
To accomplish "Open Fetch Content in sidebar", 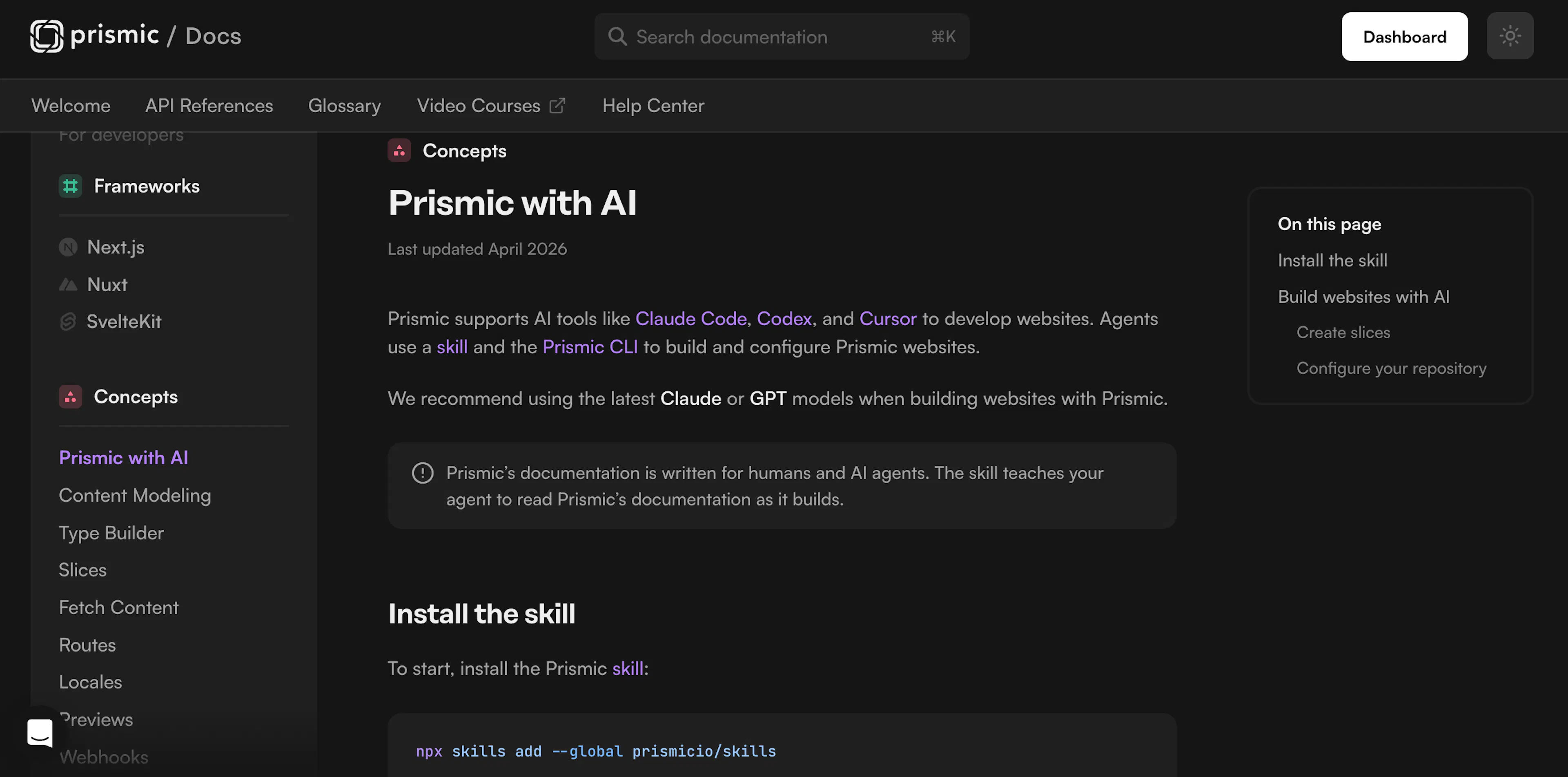I will pos(119,608).
